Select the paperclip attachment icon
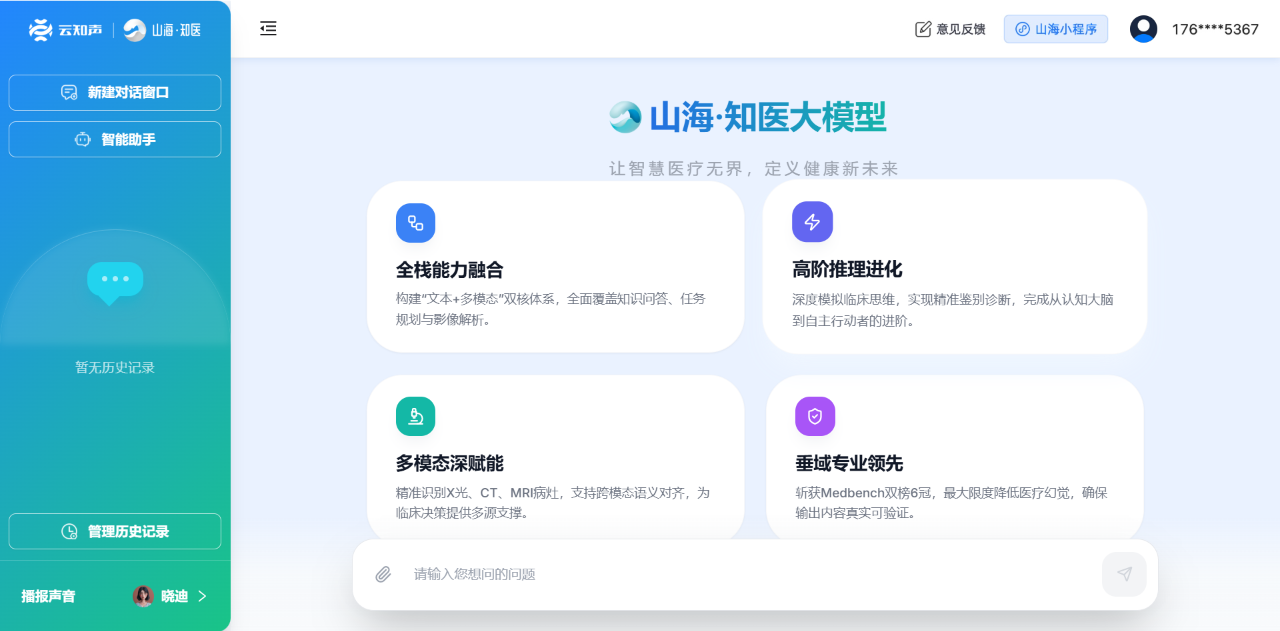This screenshot has height=631, width=1280. [381, 574]
